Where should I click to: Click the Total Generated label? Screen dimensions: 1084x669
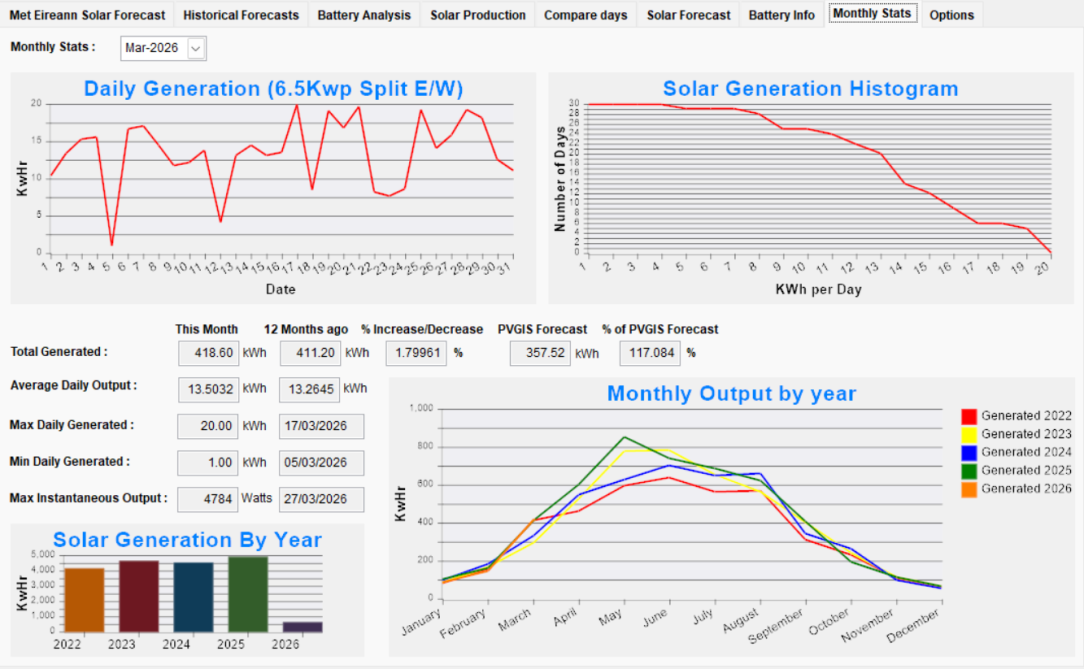click(x=59, y=352)
